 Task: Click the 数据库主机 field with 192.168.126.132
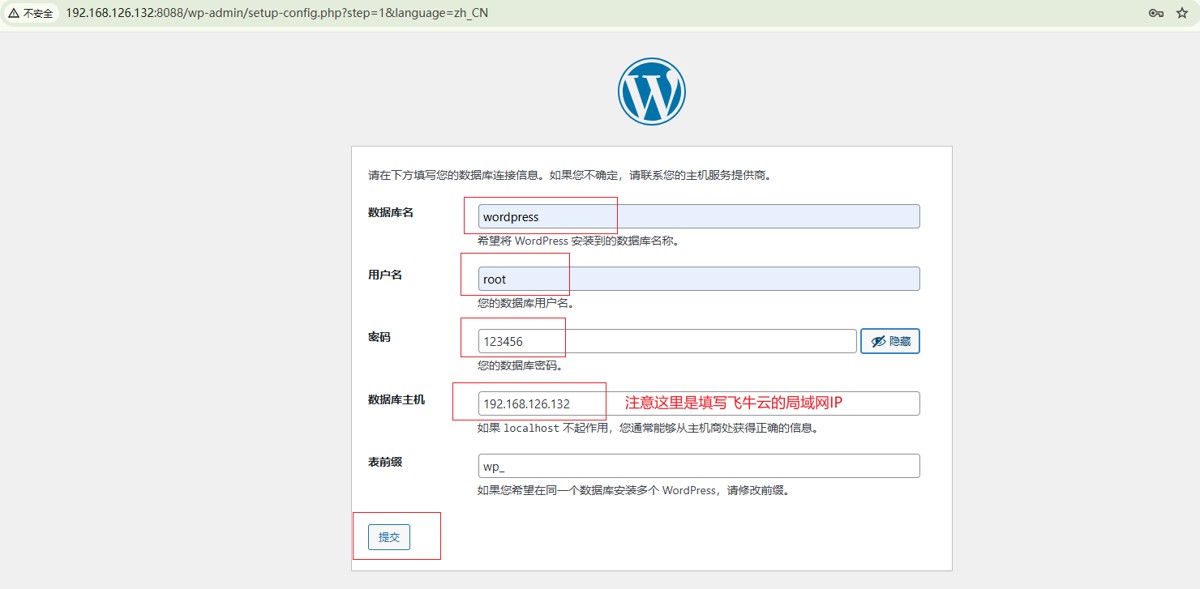698,404
